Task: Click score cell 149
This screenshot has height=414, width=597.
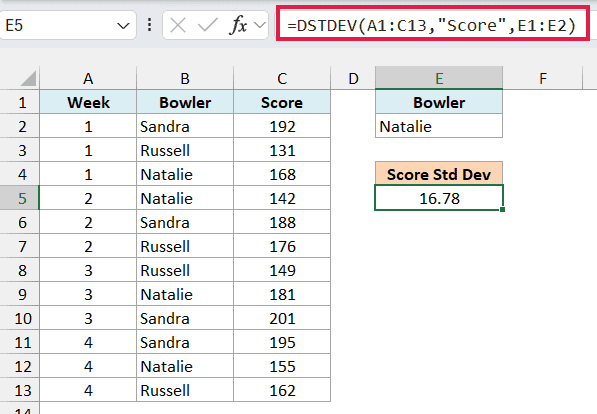Action: (x=282, y=270)
